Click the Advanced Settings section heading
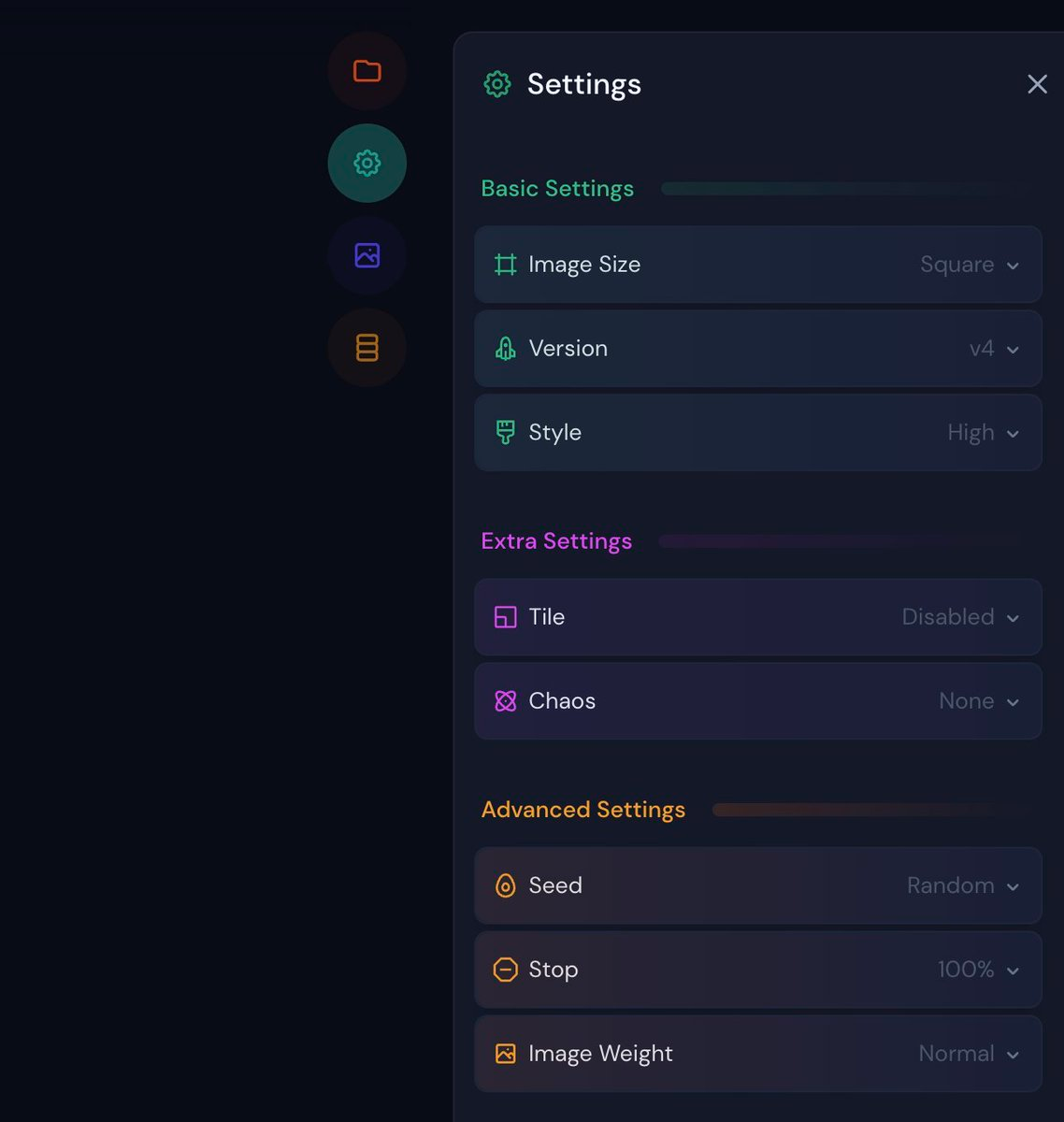Image resolution: width=1064 pixels, height=1122 pixels. click(x=582, y=810)
